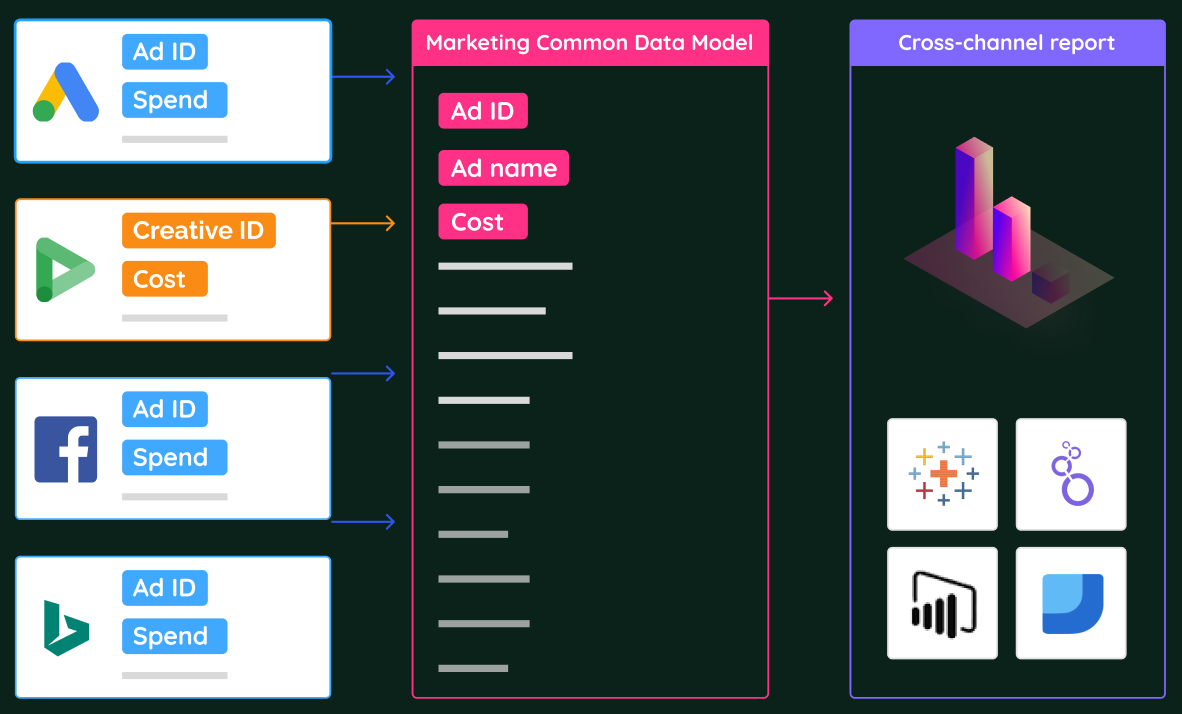Click the Facebook logo
This screenshot has width=1182, height=714.
(x=66, y=449)
